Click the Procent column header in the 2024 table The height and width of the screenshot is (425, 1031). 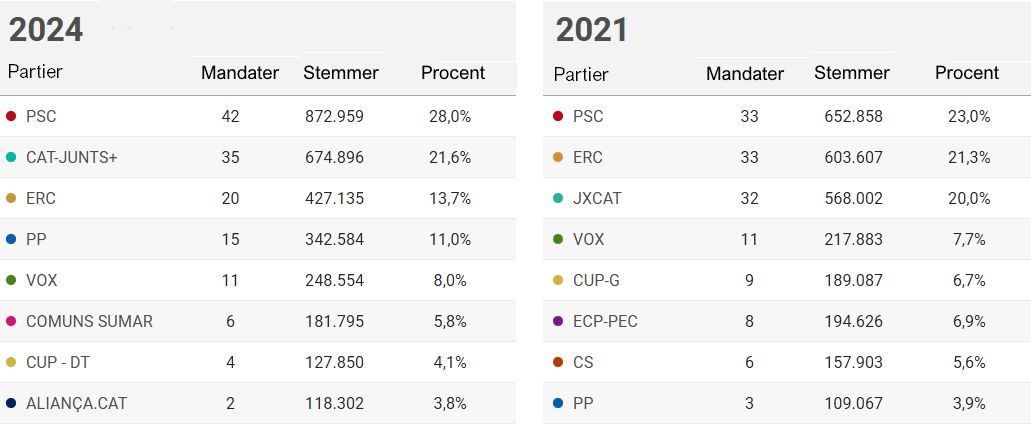click(x=452, y=73)
